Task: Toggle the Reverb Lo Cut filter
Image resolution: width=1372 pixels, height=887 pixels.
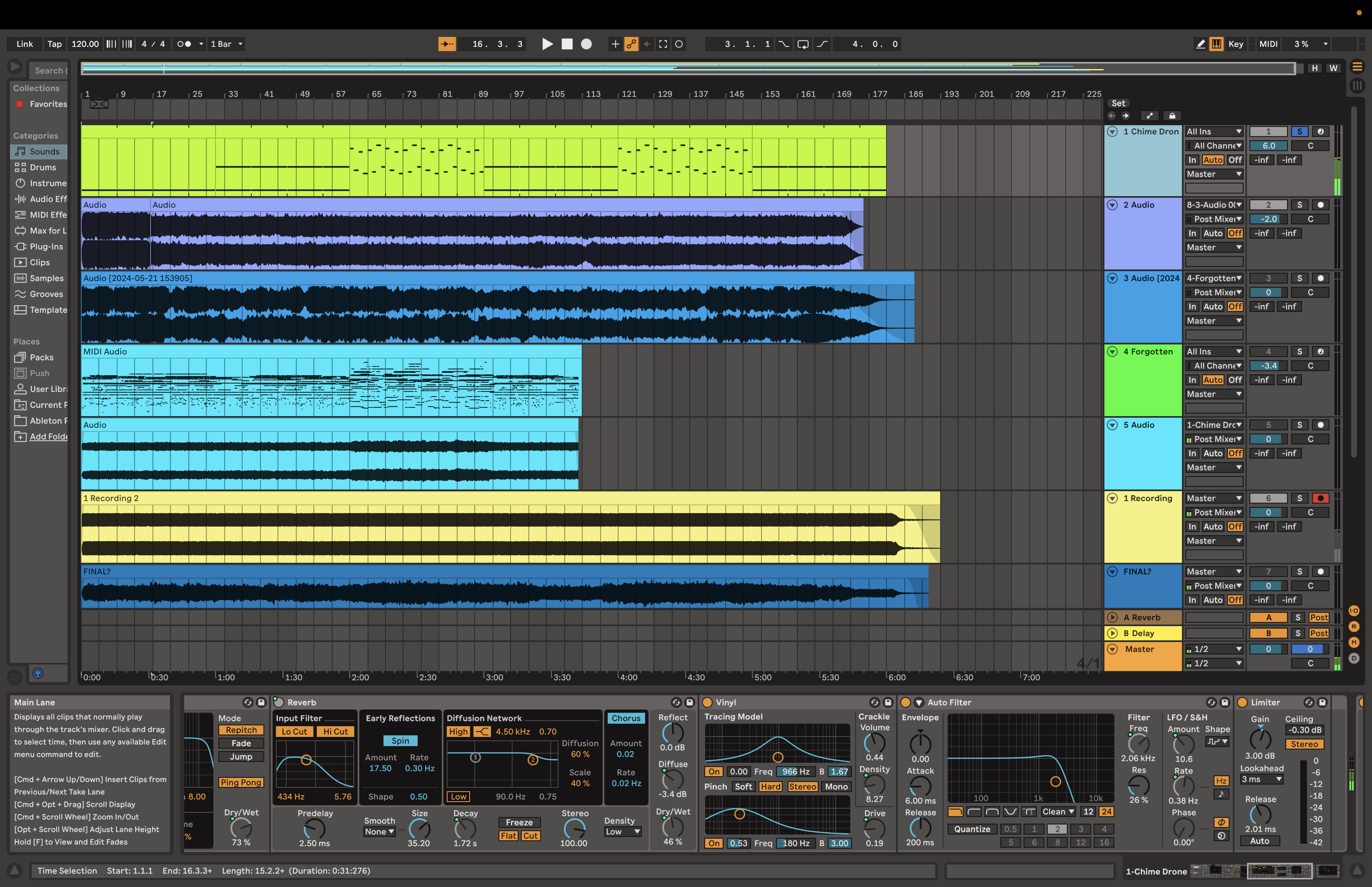Action: tap(294, 731)
